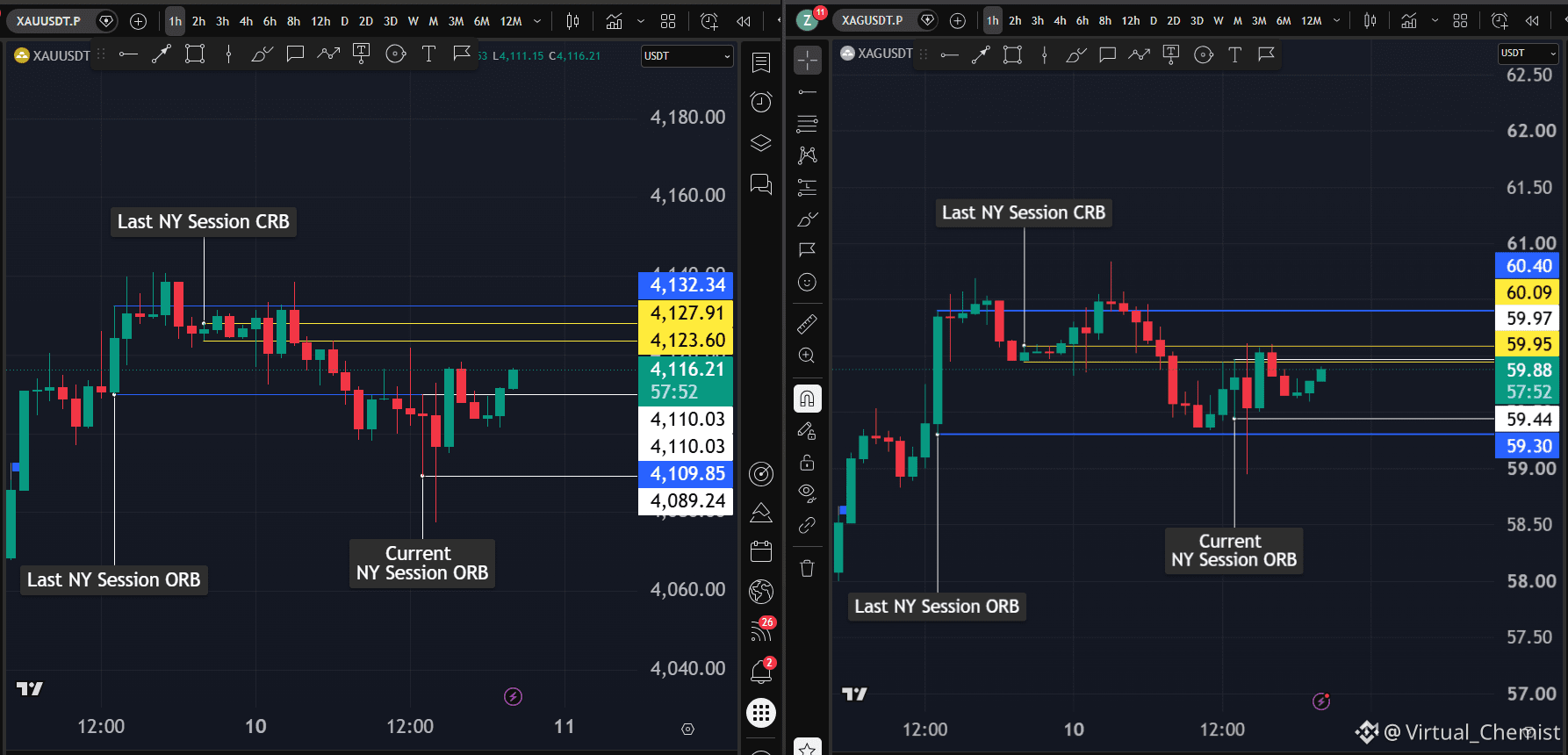Screen dimensions: 1568x755
Task: Open the layout templates grid on XAUUSDT chart
Action: pyautogui.click(x=668, y=21)
